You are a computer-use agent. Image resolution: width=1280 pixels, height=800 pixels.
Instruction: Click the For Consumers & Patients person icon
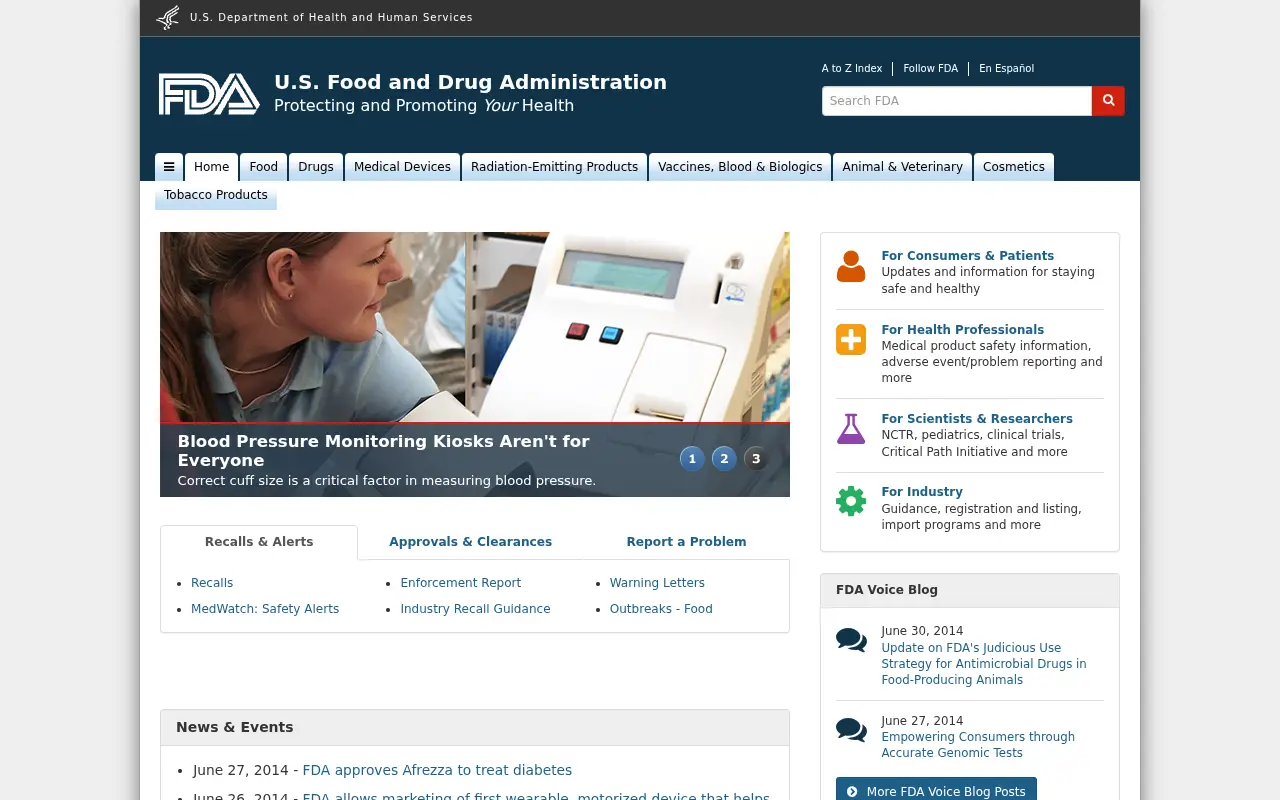[851, 267]
